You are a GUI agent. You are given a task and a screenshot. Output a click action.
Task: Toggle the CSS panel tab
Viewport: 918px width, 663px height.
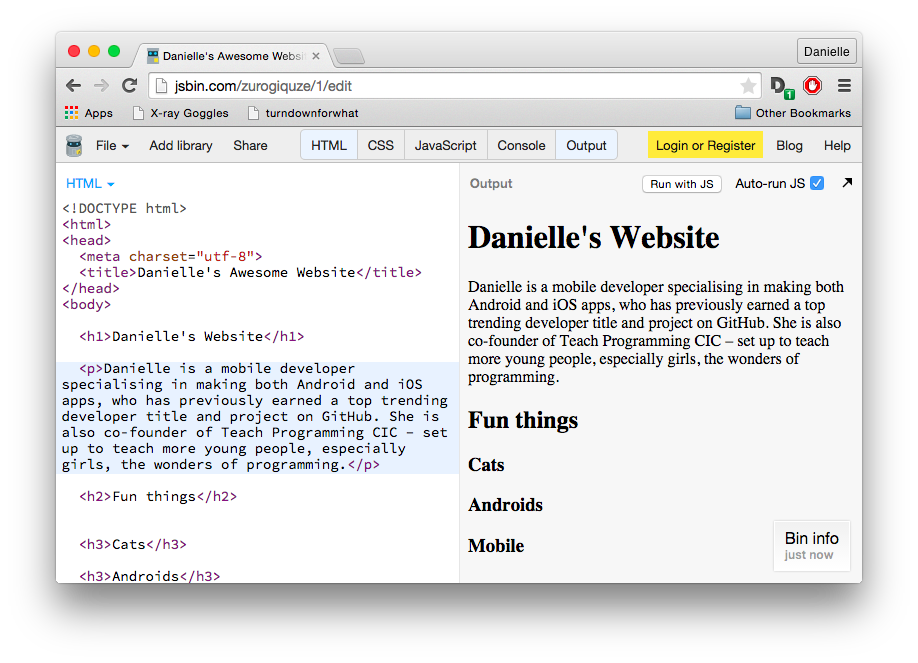381,145
